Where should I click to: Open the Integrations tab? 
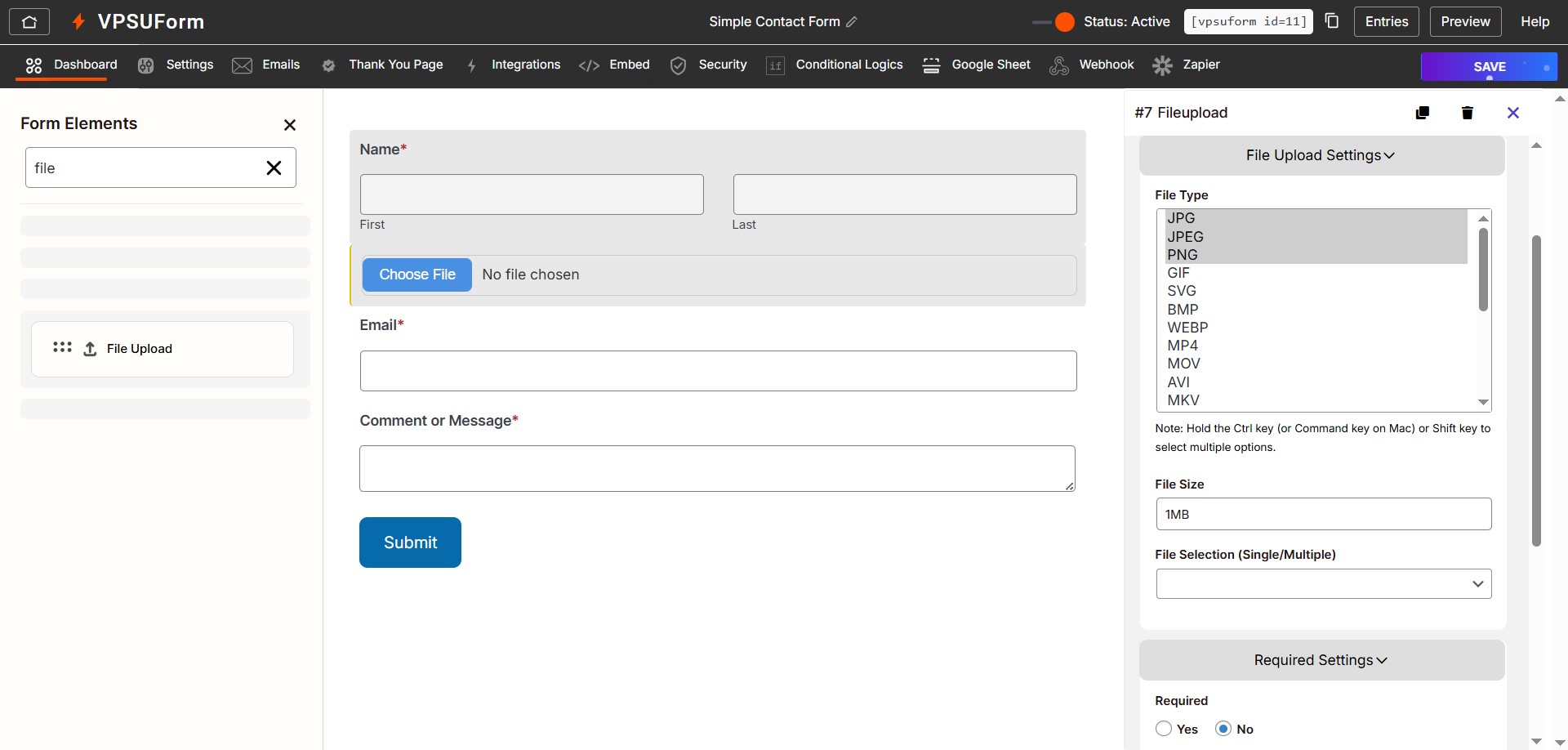525,65
